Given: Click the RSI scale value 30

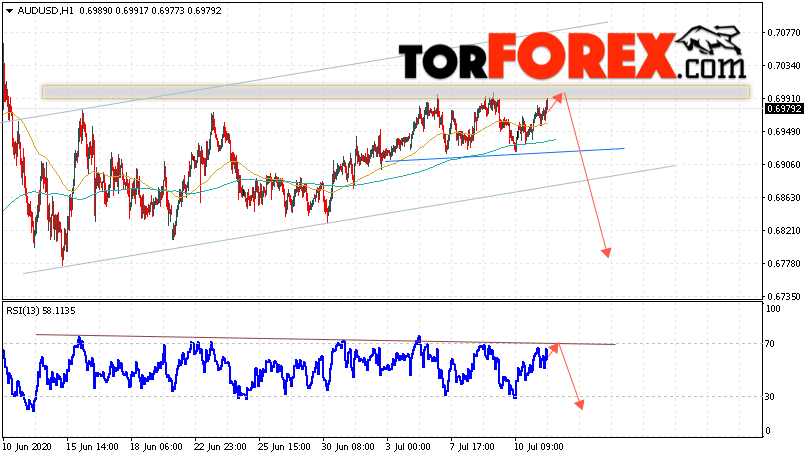Looking at the screenshot, I should (770, 397).
